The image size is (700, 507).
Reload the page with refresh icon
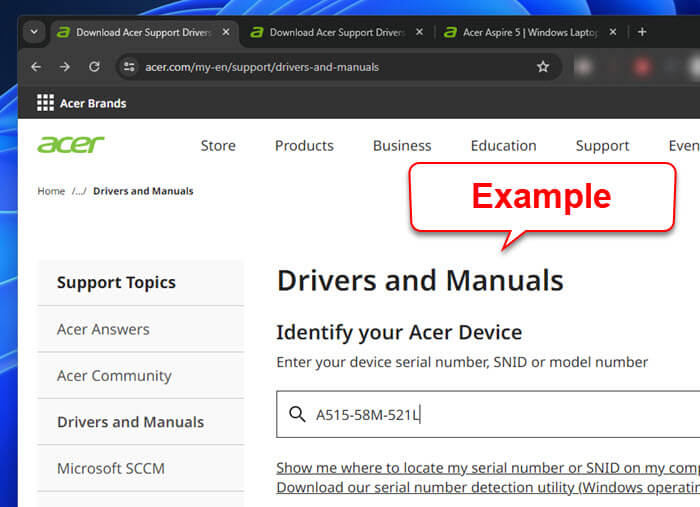(94, 67)
